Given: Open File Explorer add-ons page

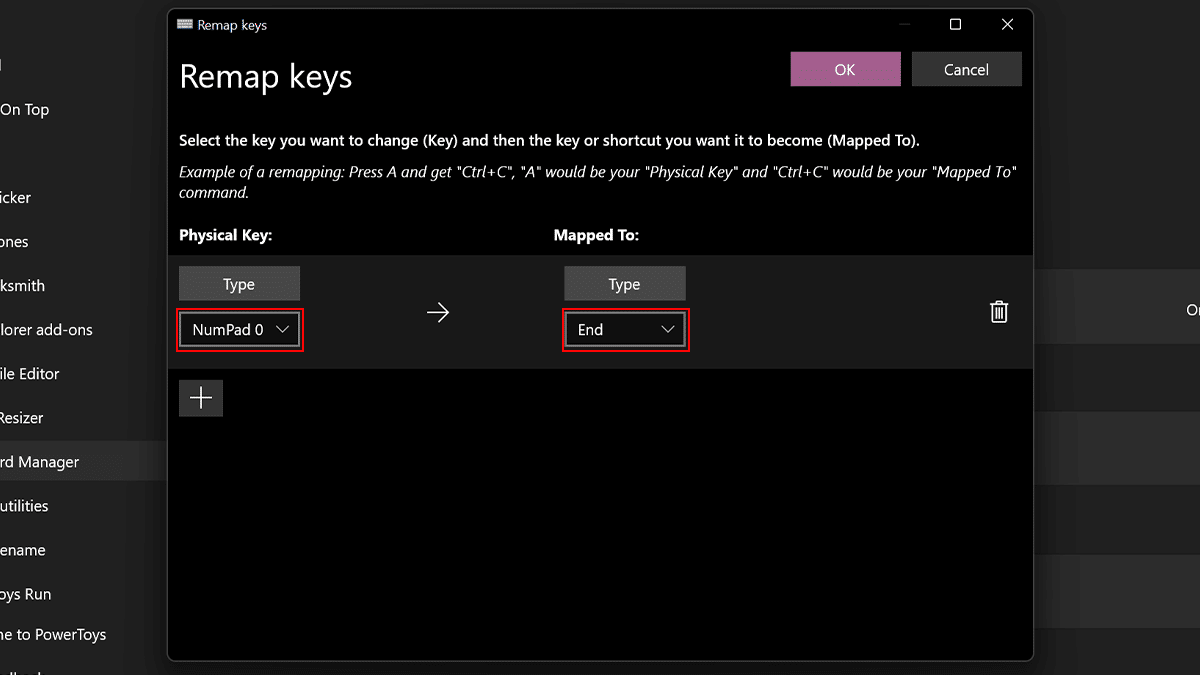Looking at the screenshot, I should click(46, 330).
